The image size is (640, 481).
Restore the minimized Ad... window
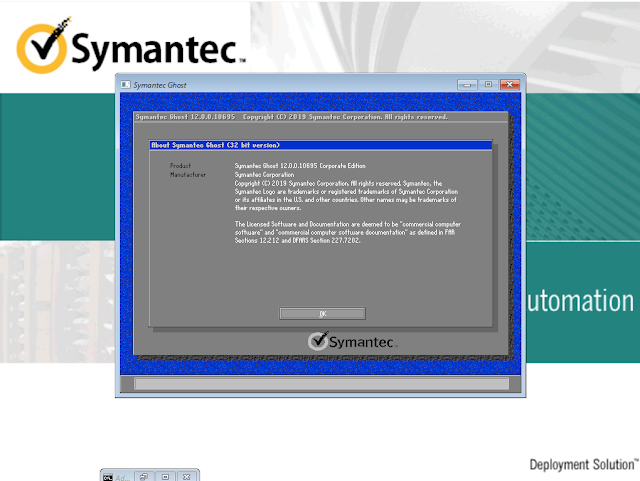[x=144, y=477]
